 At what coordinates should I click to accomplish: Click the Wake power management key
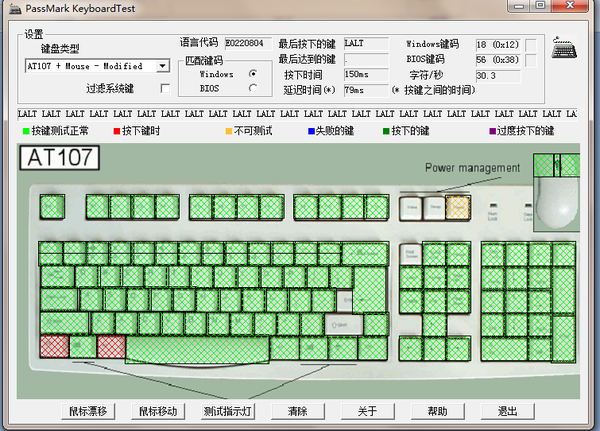(x=411, y=208)
